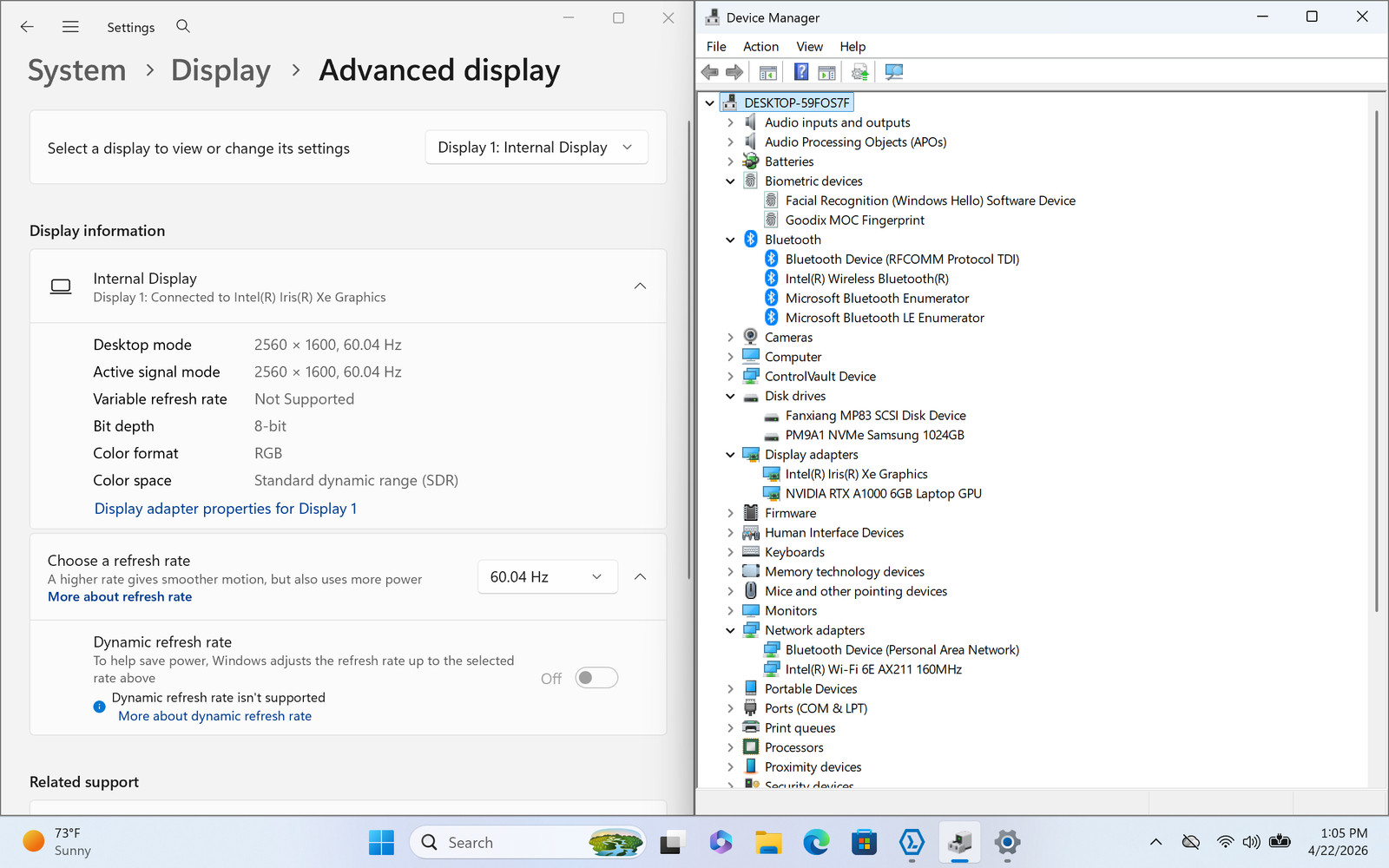Click the Show/Hide console tree icon

pos(767,72)
